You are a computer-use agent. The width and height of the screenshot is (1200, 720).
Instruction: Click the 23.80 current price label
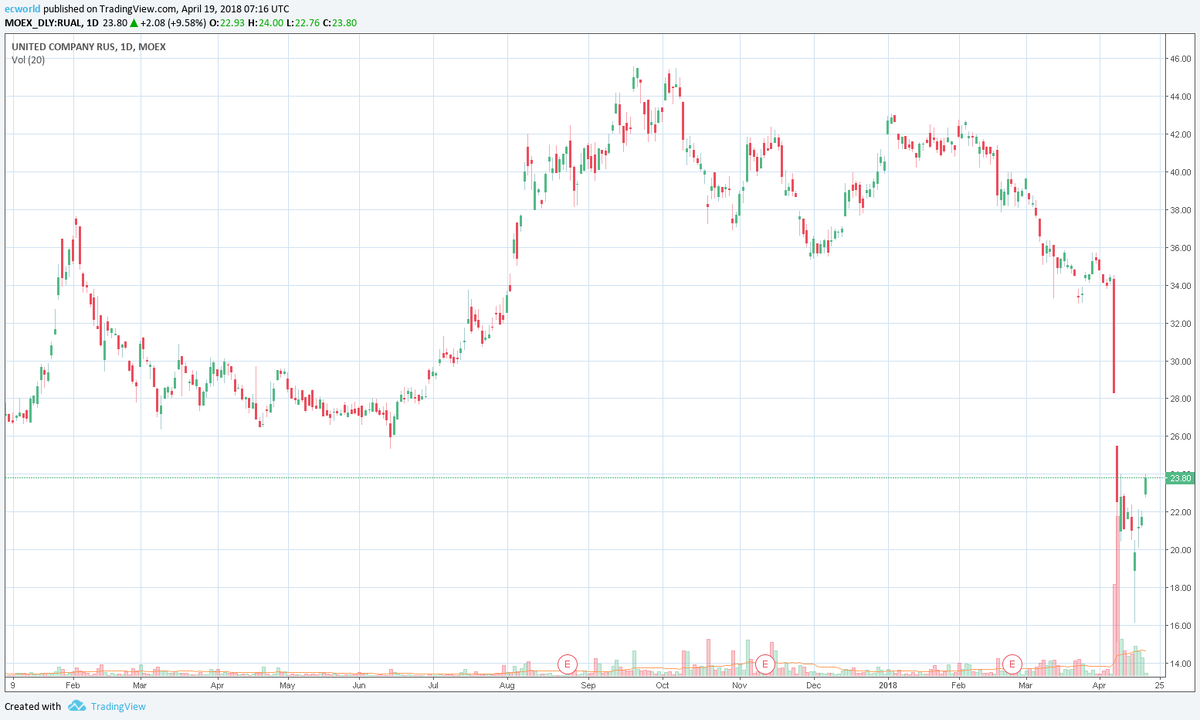[x=1181, y=478]
